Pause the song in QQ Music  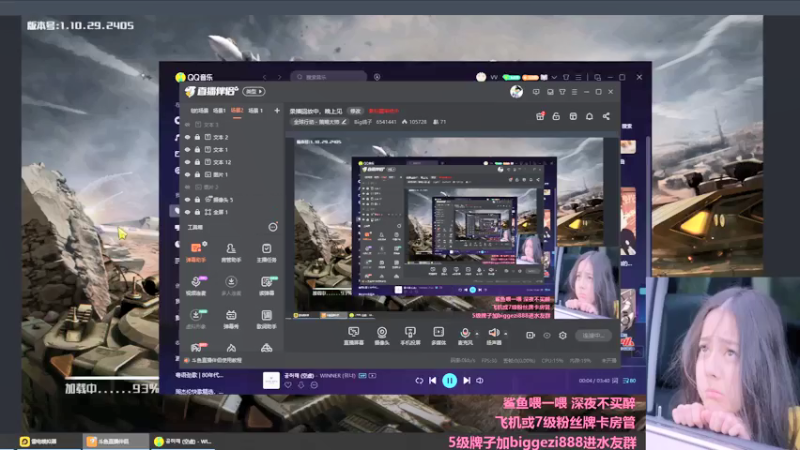449,381
